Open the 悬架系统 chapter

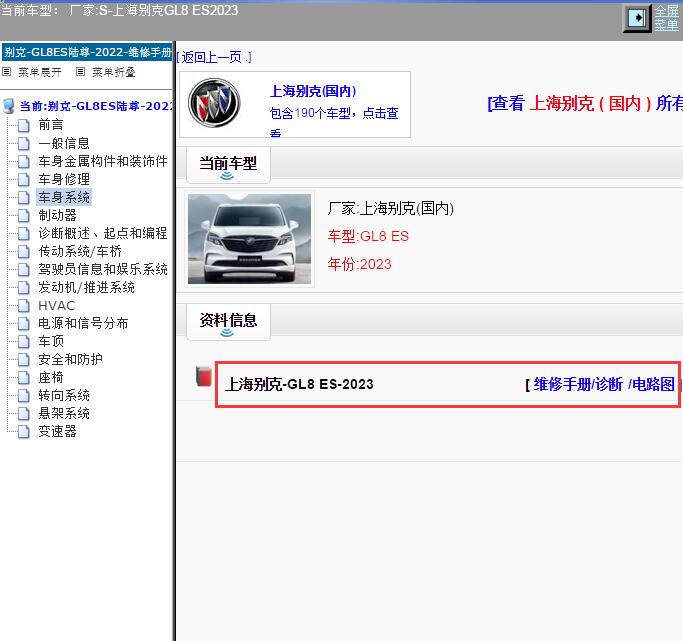(x=64, y=414)
